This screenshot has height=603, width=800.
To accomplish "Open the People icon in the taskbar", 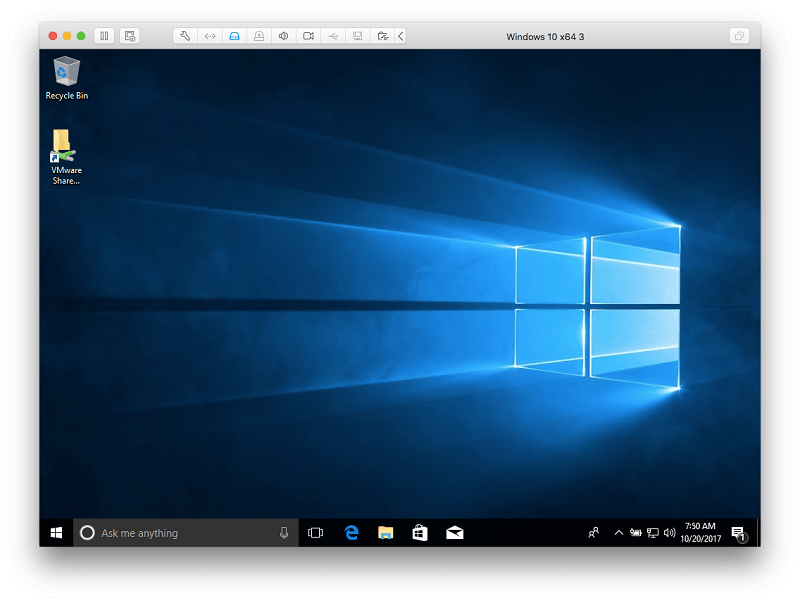I will pyautogui.click(x=593, y=533).
